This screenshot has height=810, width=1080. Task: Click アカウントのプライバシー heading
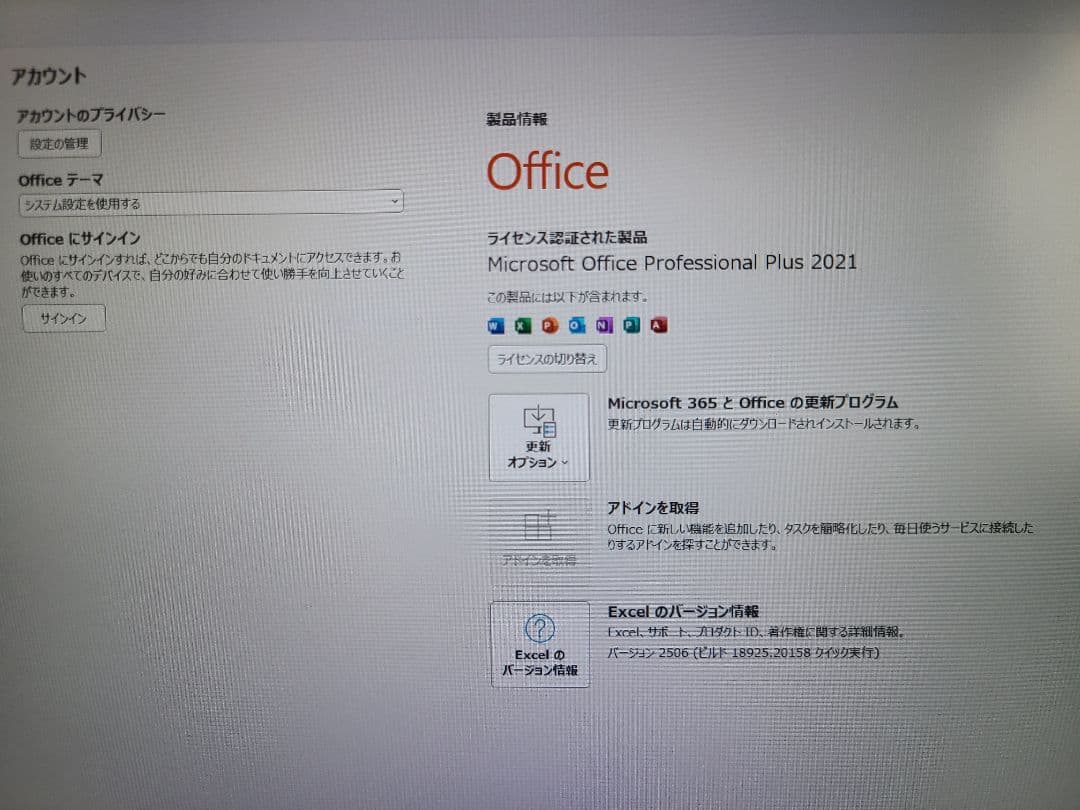tap(91, 114)
